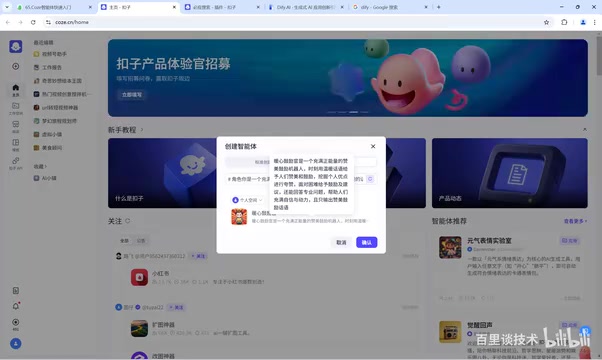The image size is (602, 360).
Task: Open AI小镇 under favorites
Action: point(49,178)
